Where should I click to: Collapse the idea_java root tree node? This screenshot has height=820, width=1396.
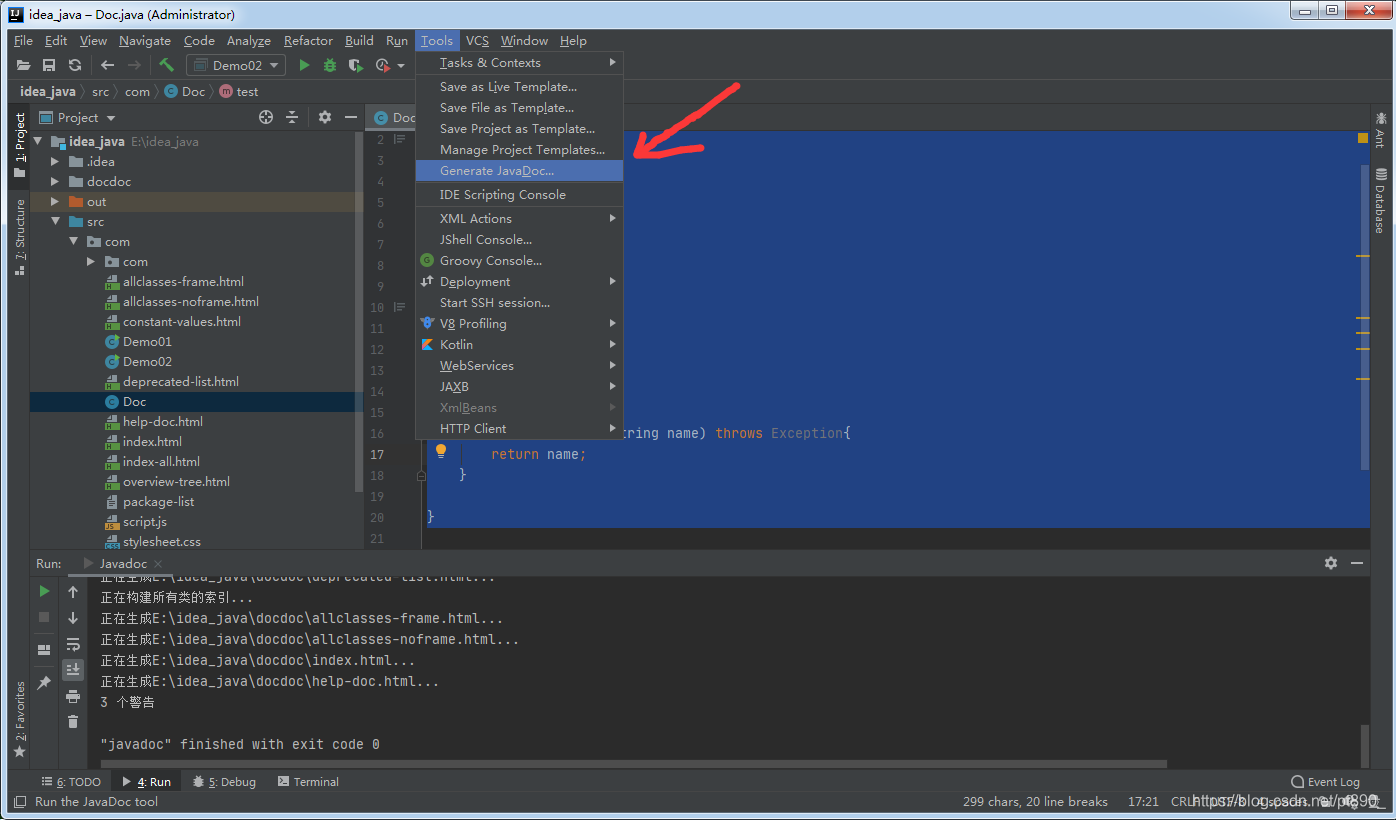[39, 141]
